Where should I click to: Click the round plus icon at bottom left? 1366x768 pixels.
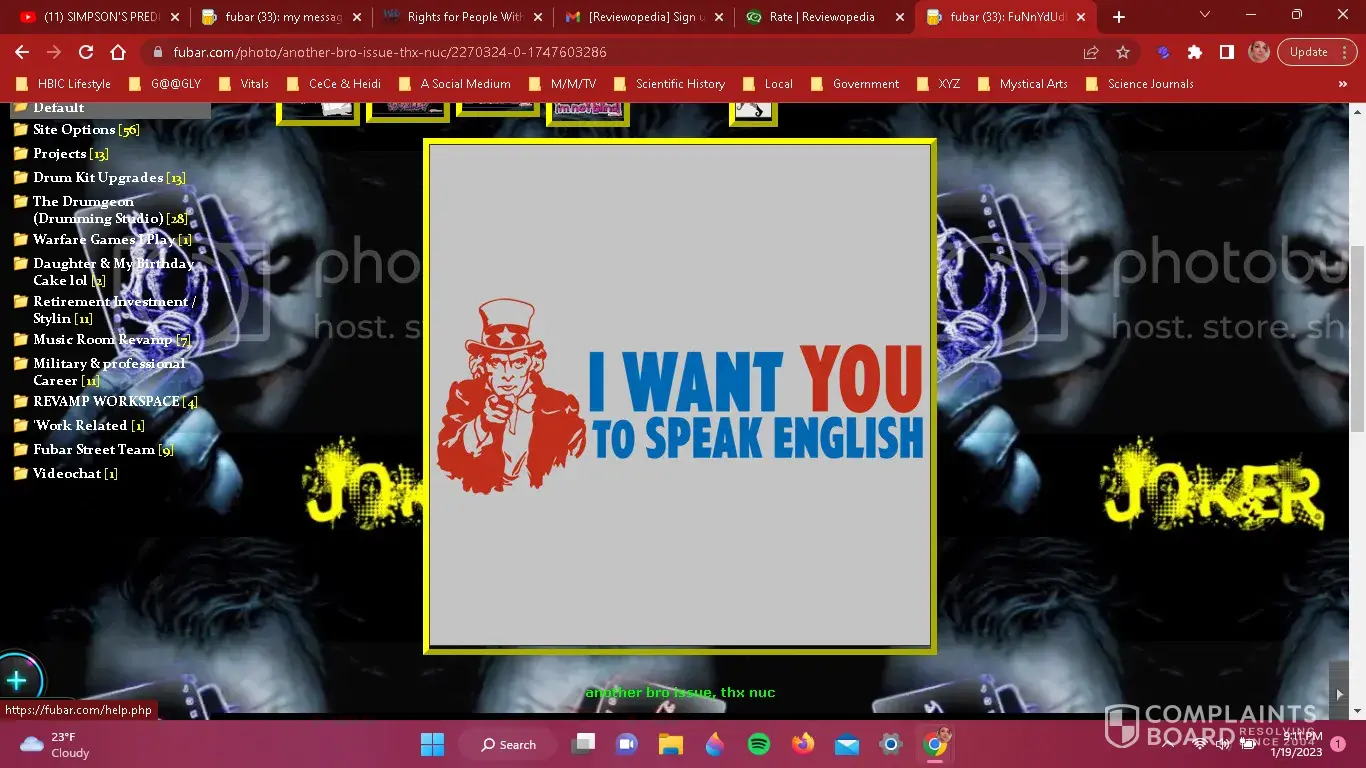coord(17,681)
